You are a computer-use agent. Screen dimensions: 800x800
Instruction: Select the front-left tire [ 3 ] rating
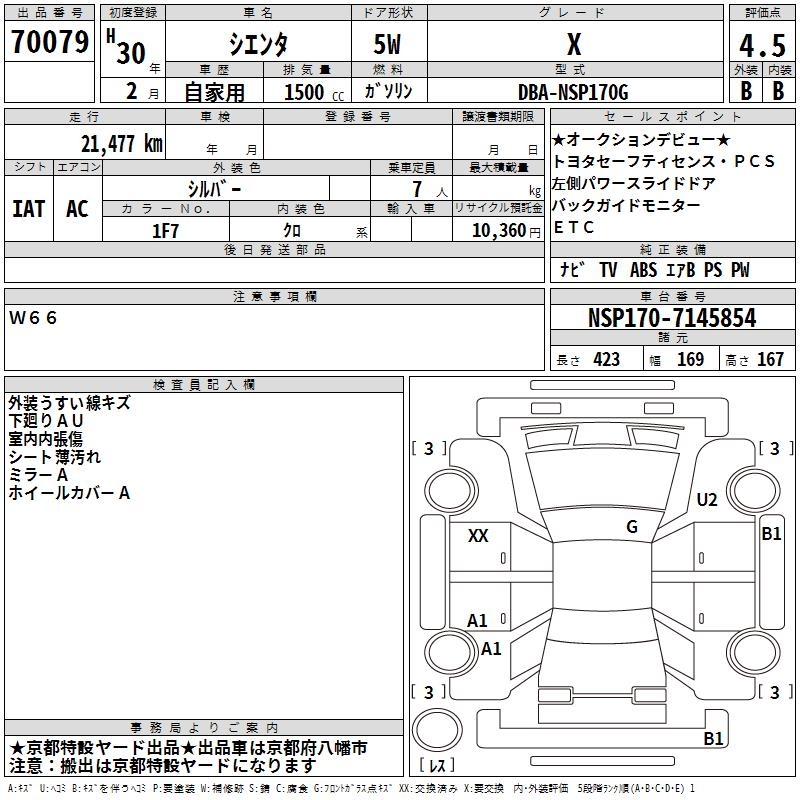429,449
